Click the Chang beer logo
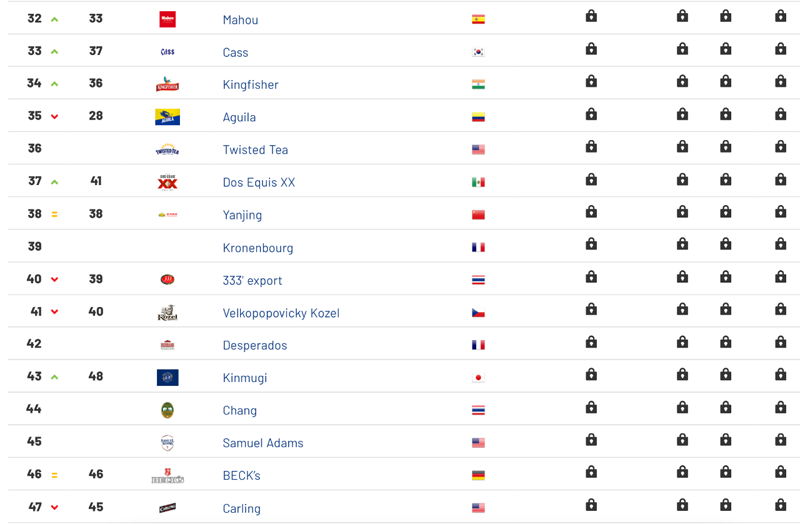 tap(167, 410)
